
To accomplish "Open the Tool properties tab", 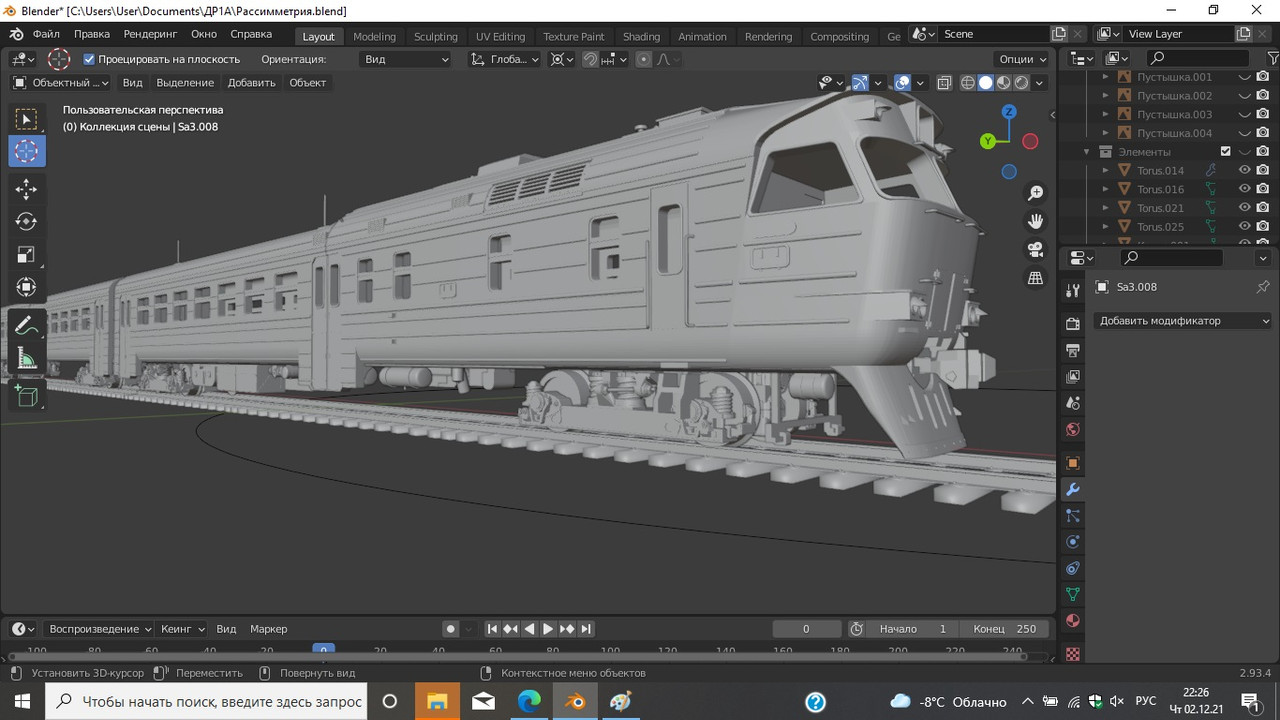I will coord(1073,290).
